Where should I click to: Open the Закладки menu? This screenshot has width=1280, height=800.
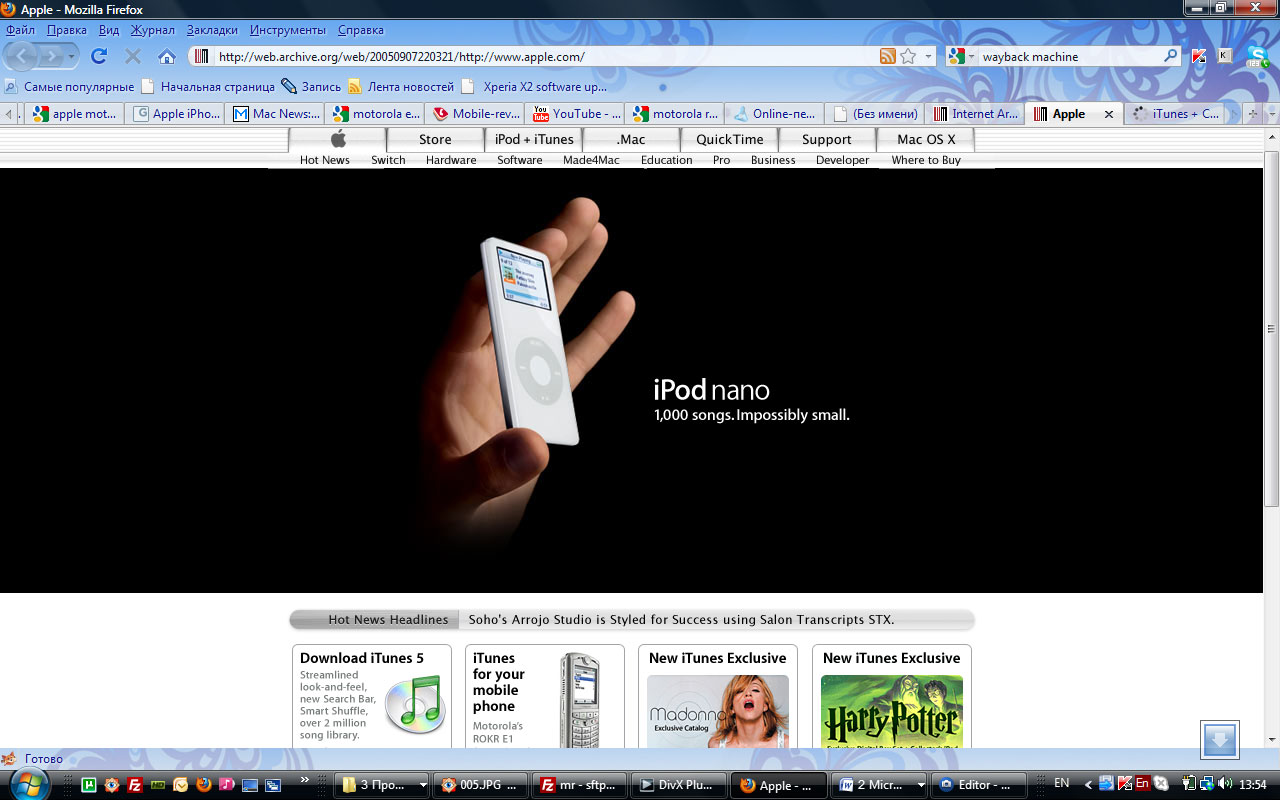pos(212,30)
